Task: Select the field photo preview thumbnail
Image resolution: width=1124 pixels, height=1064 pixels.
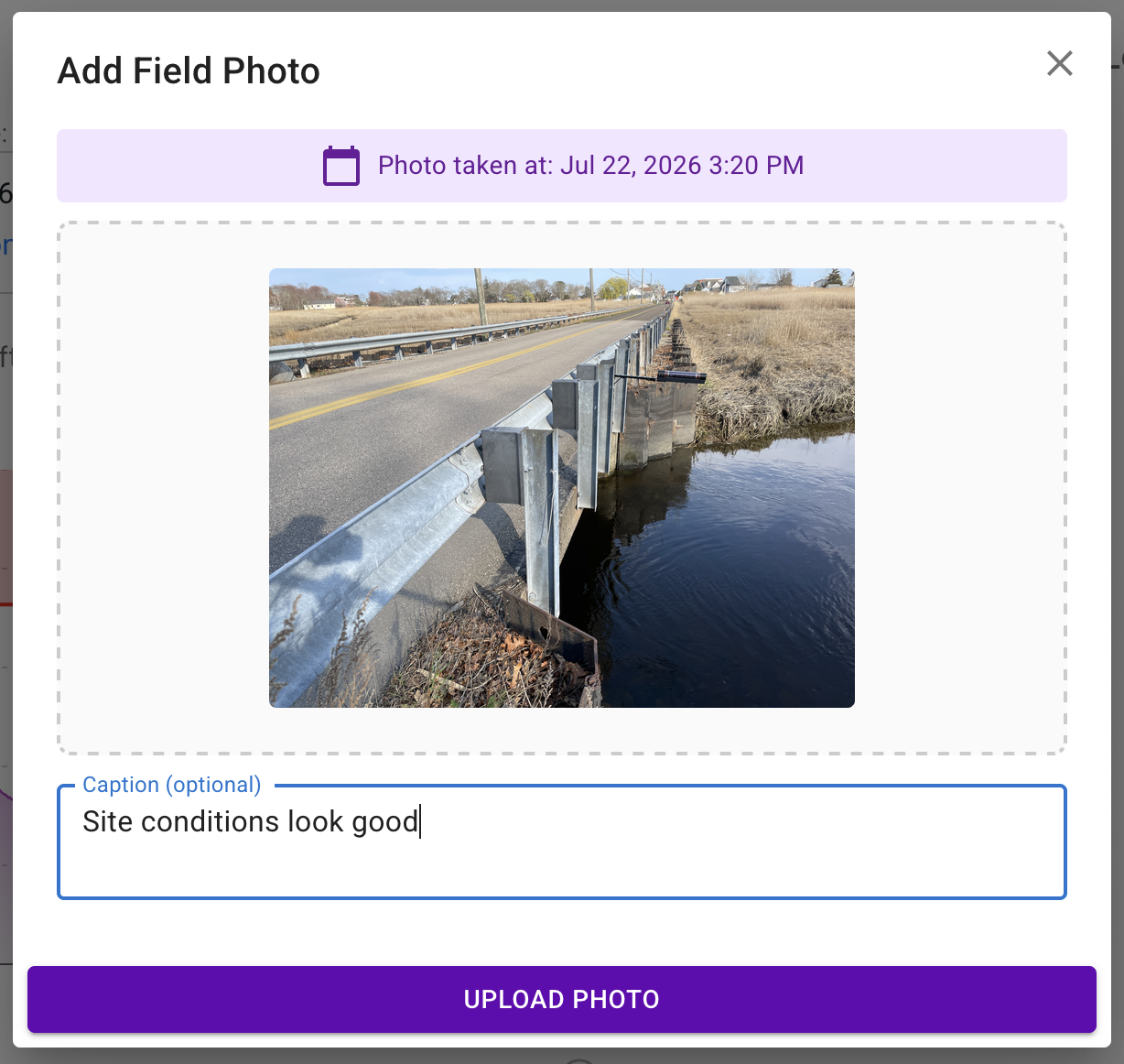Action: coord(562,488)
